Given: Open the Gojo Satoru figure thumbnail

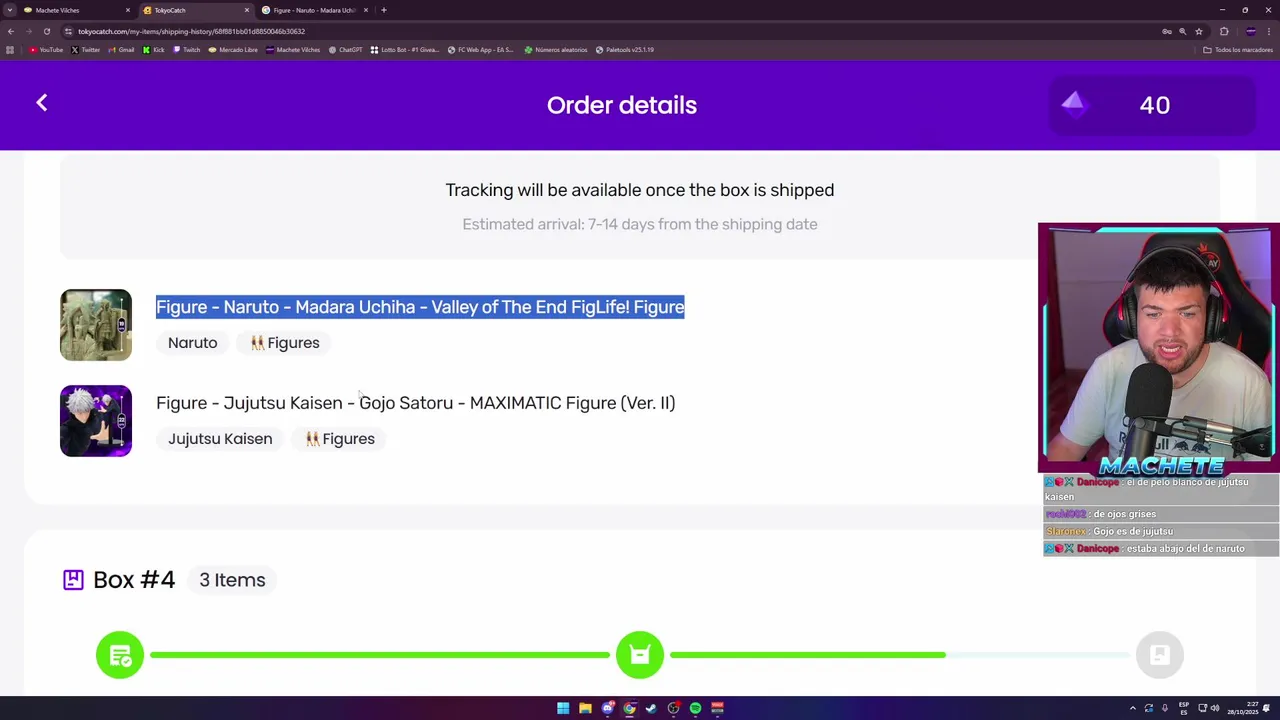Looking at the screenshot, I should pyautogui.click(x=96, y=421).
